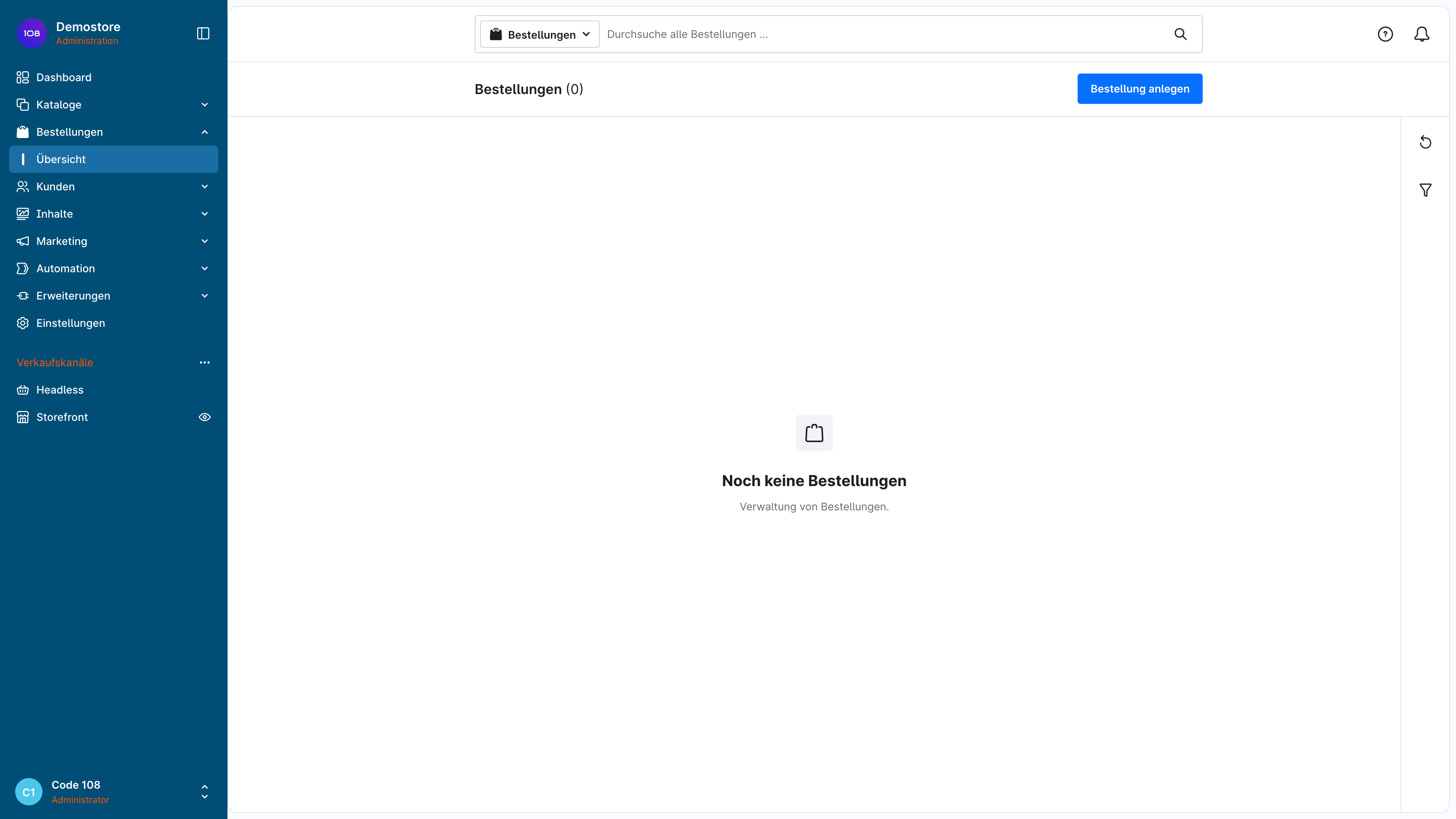
Task: Open Einstellungen in the sidebar
Action: pyautogui.click(x=114, y=323)
